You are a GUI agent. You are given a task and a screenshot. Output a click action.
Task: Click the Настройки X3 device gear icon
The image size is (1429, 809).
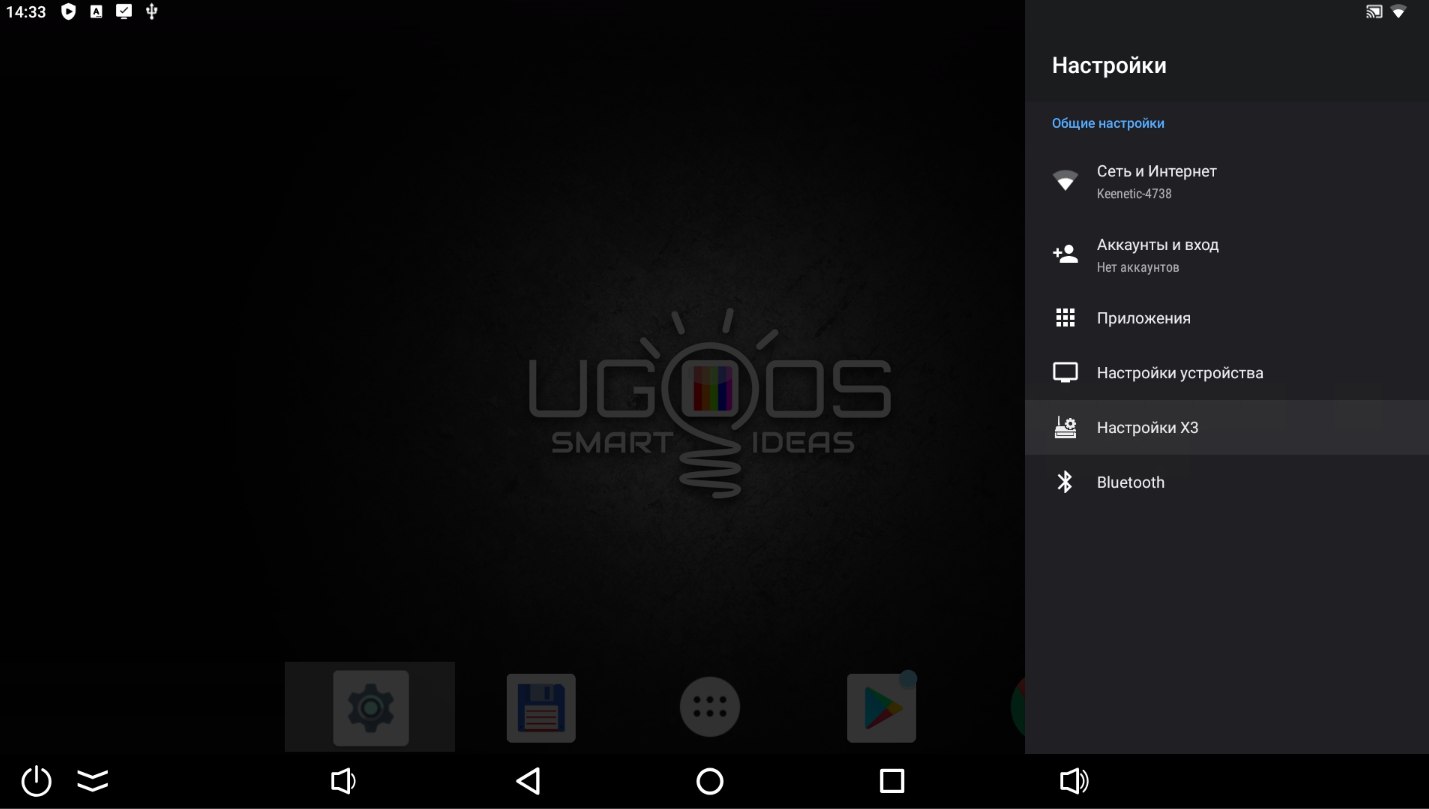click(x=1065, y=428)
